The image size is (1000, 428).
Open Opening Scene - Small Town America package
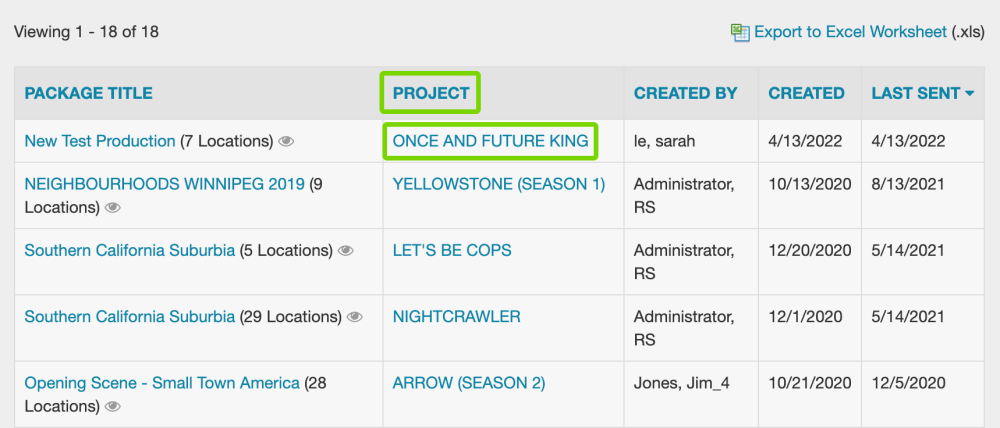click(x=162, y=383)
